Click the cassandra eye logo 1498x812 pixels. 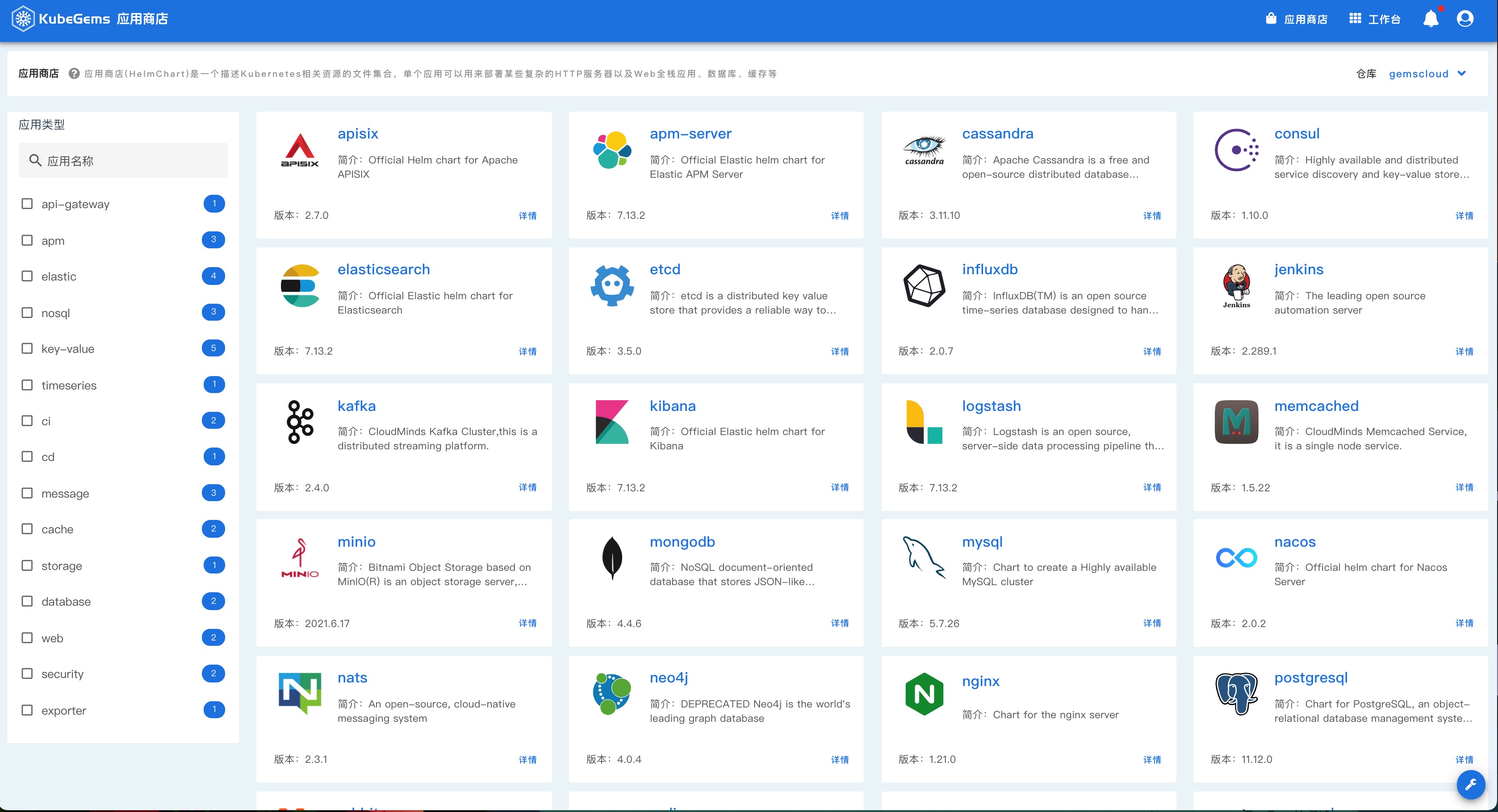924,150
